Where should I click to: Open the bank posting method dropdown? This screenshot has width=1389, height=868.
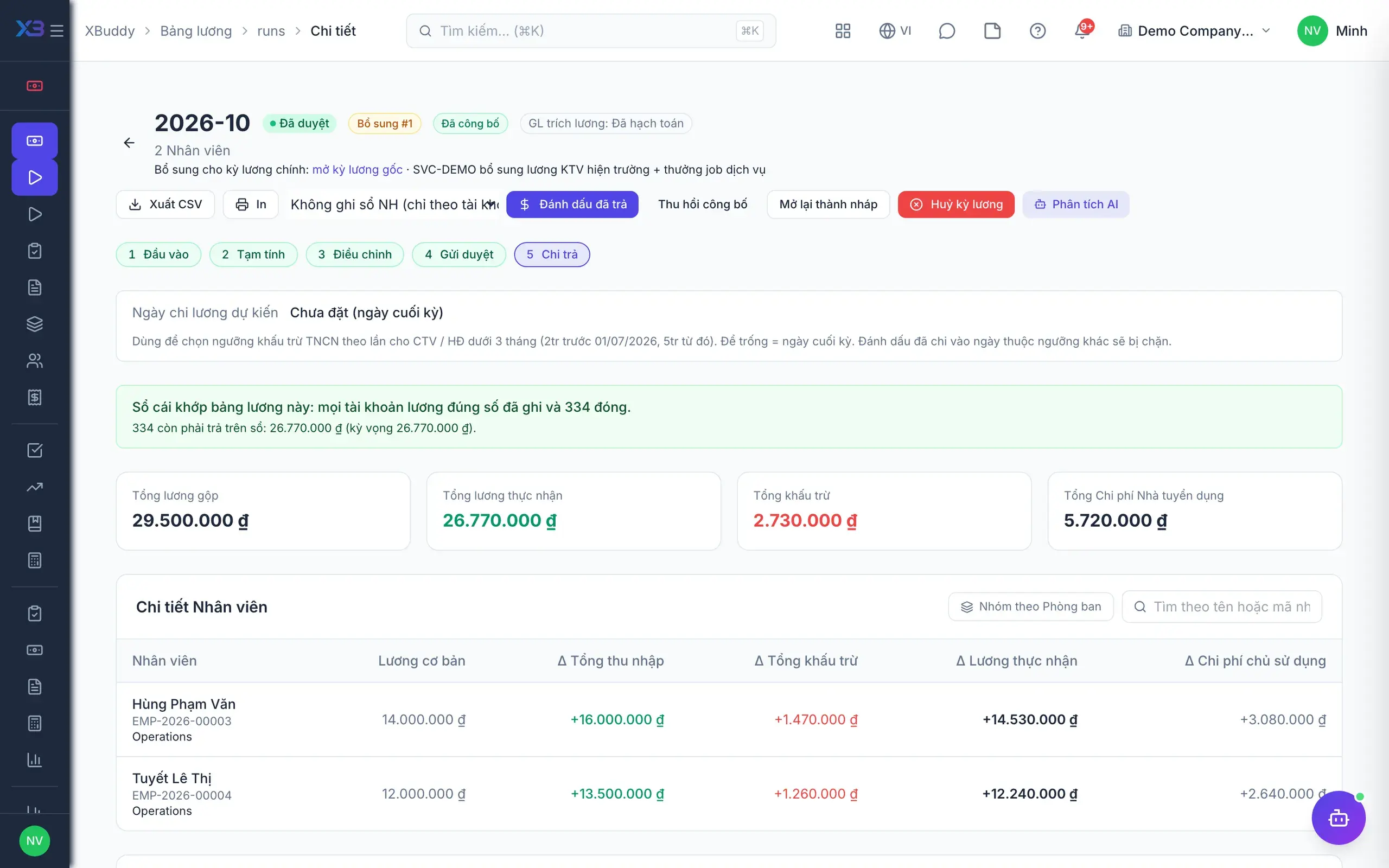[x=395, y=205]
